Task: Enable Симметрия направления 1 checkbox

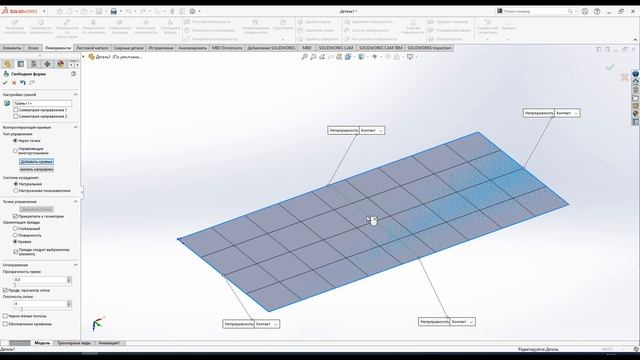Action: point(16,110)
